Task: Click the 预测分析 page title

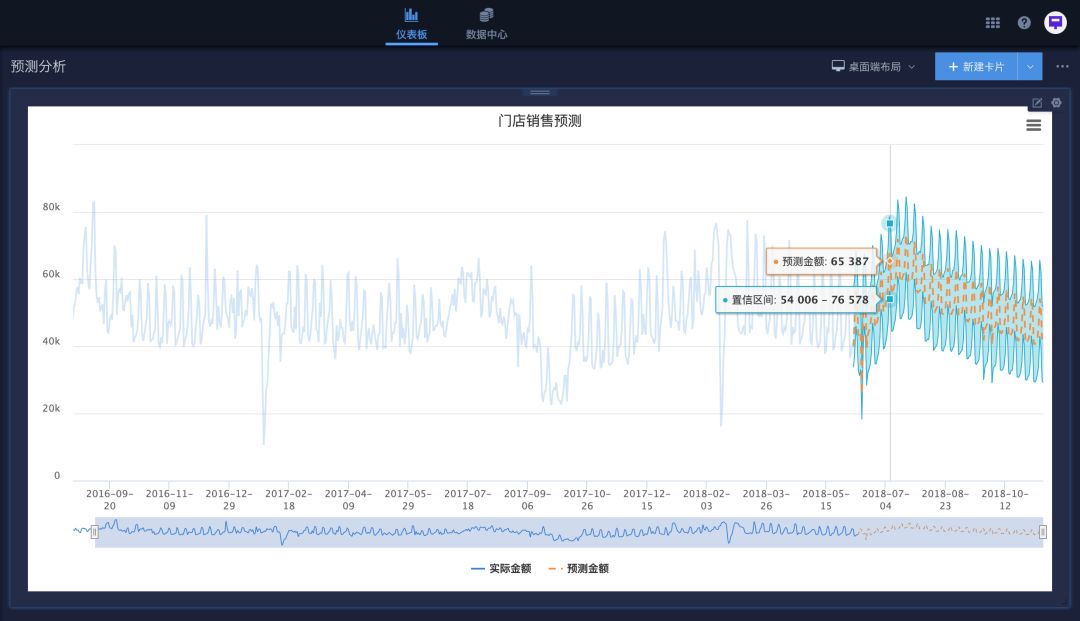Action: pyautogui.click(x=38, y=67)
